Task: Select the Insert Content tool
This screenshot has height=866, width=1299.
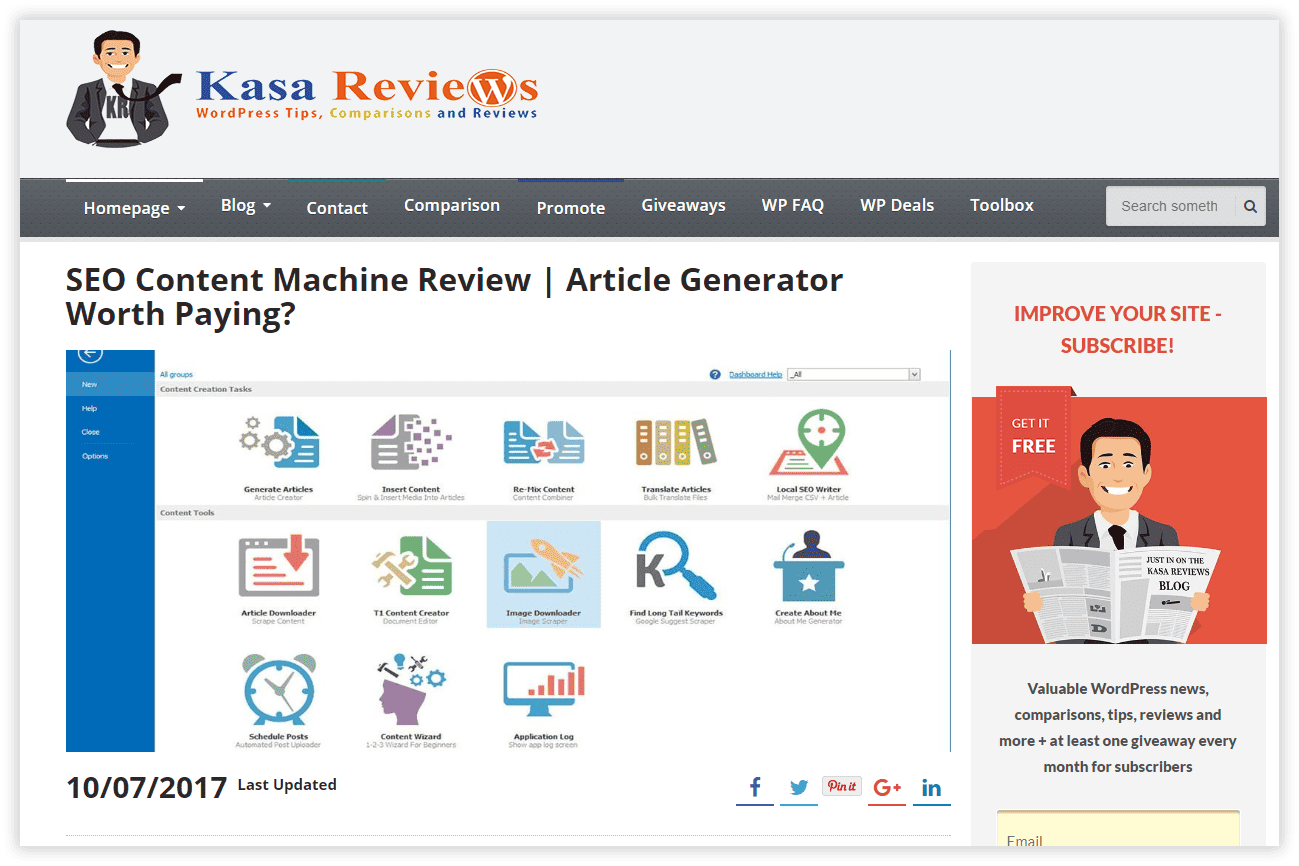Action: coord(410,451)
